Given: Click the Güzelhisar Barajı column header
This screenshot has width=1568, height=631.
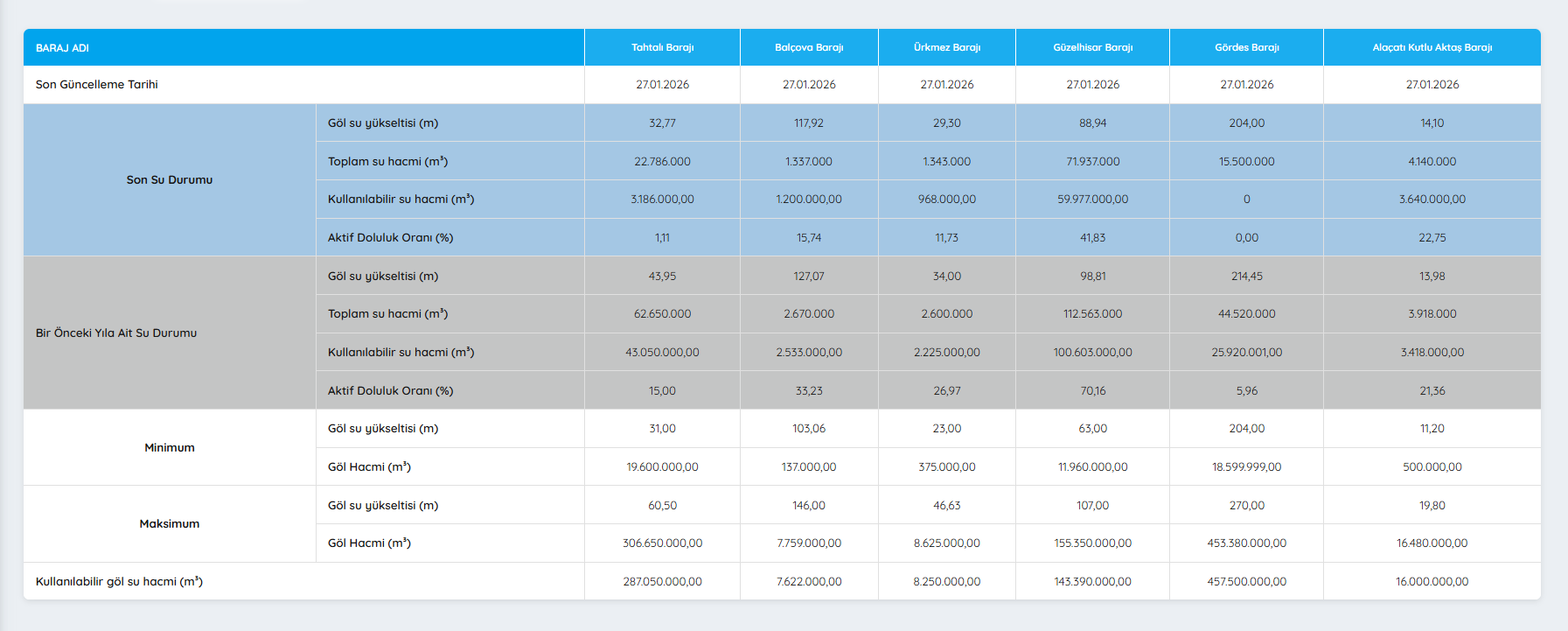Looking at the screenshot, I should pos(1092,47).
